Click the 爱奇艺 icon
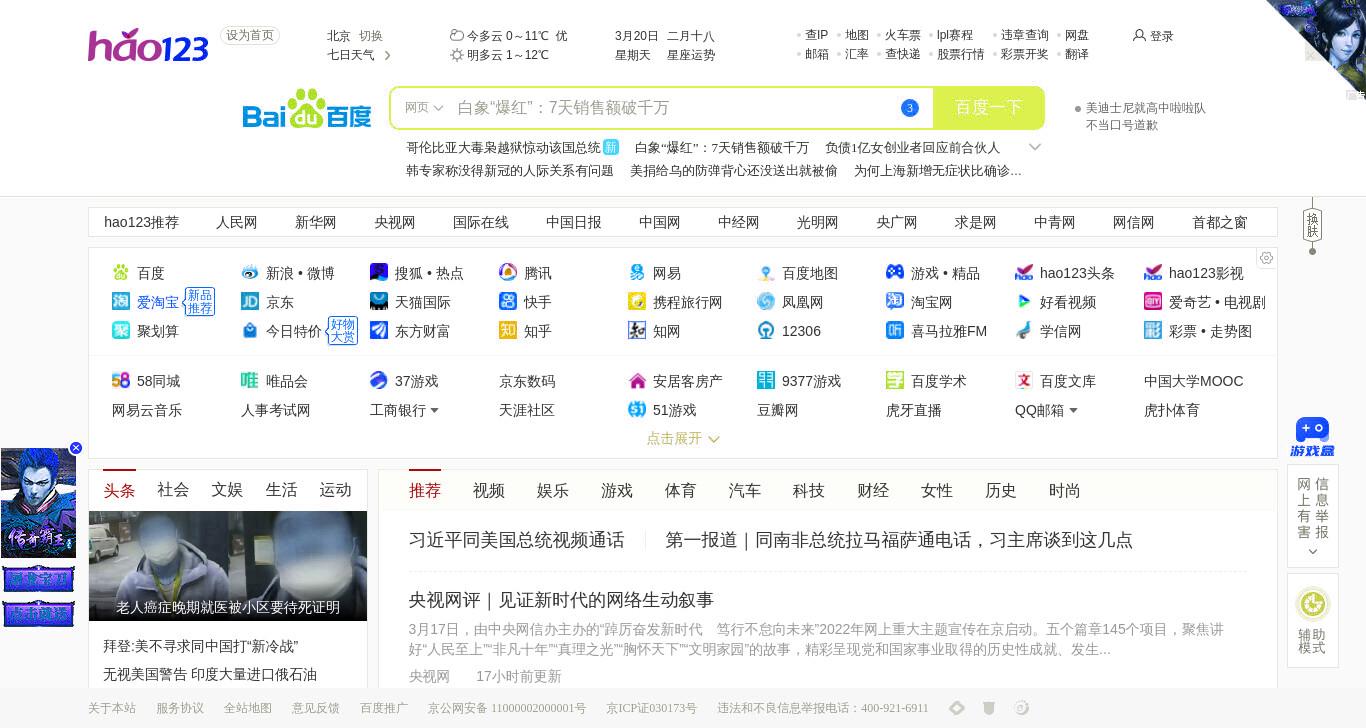This screenshot has height=728, width=1366. click(x=1153, y=301)
